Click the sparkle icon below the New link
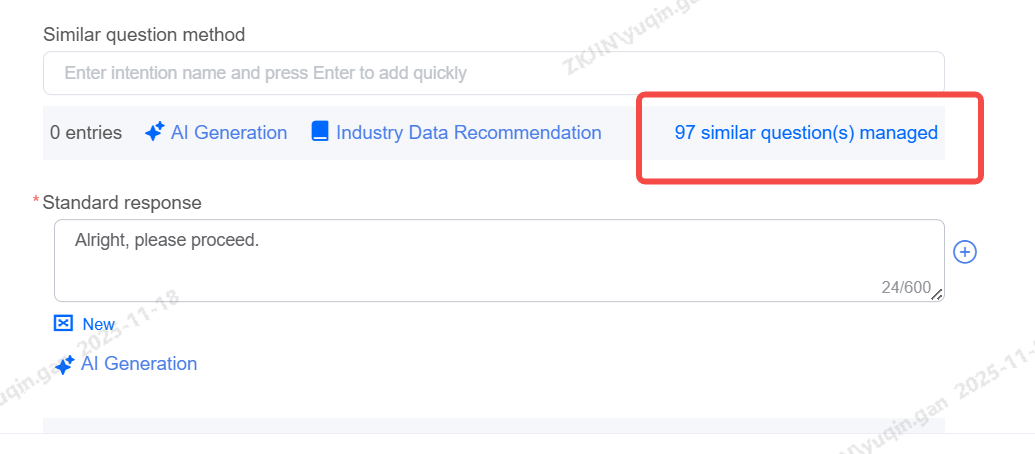 coord(64,365)
